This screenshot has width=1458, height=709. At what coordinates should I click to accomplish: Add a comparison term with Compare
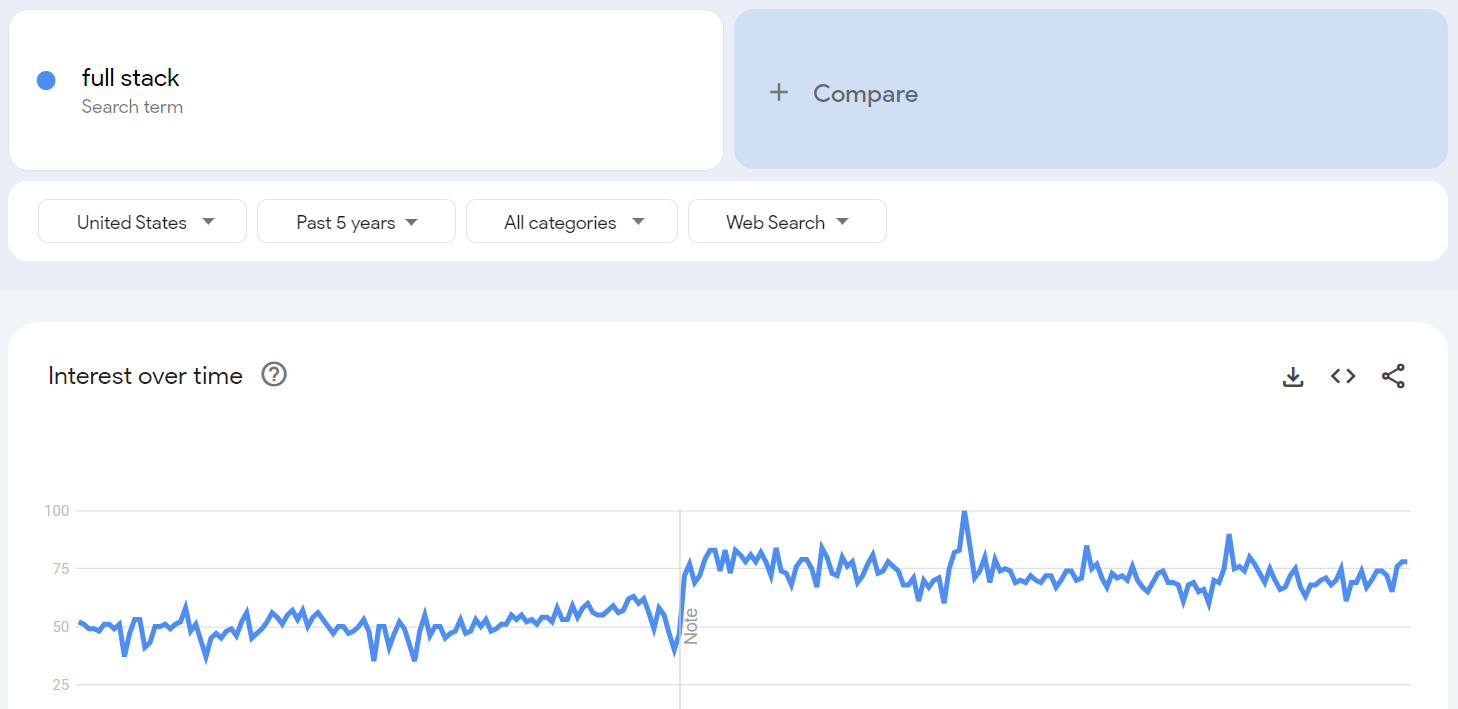(864, 93)
